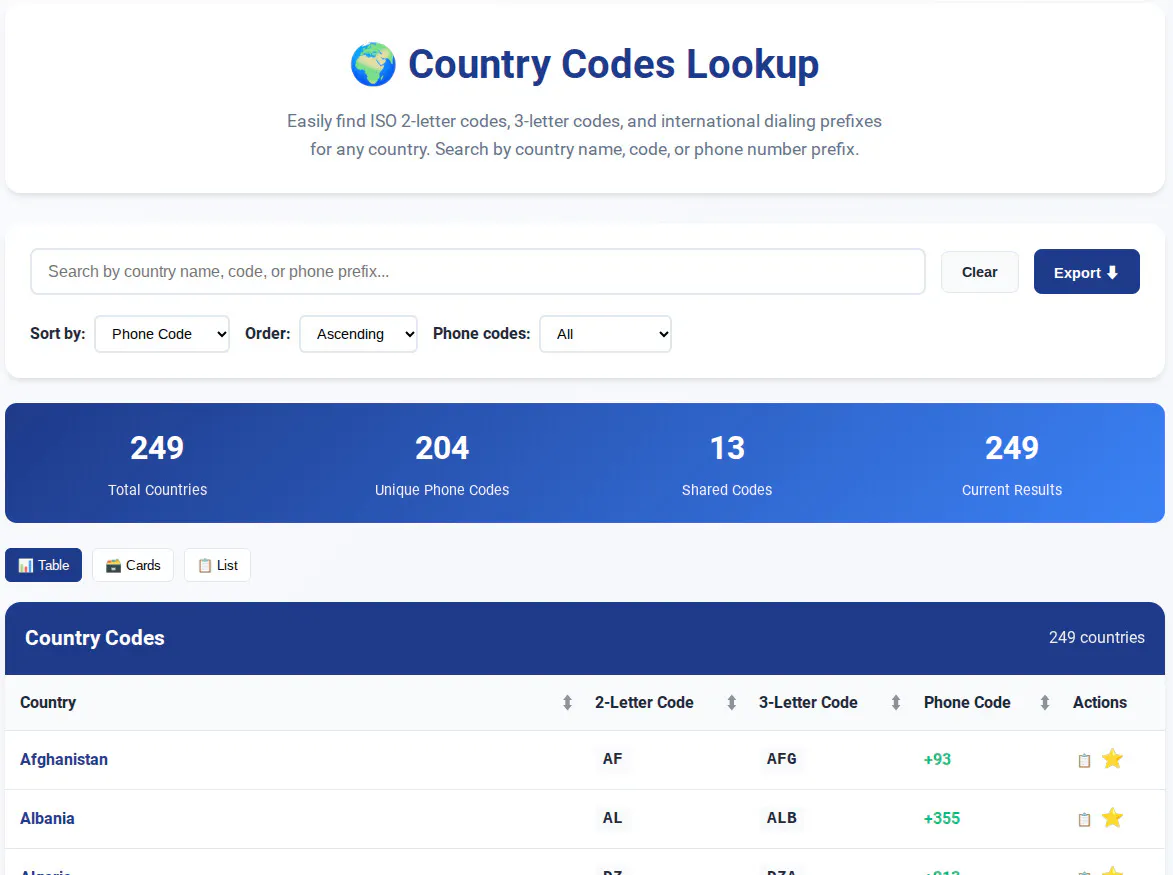Clear the search with the Clear button
This screenshot has height=875, width=1173.
(x=979, y=272)
